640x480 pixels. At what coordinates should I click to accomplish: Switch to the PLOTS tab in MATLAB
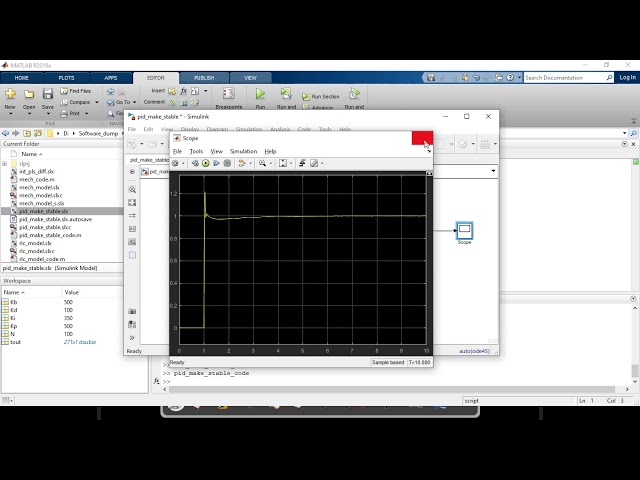pos(66,77)
